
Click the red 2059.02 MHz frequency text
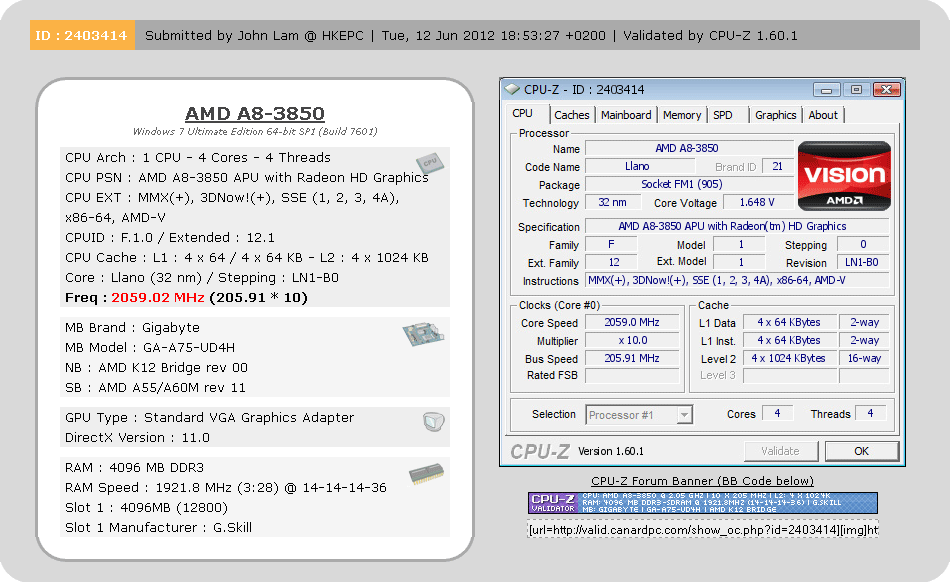coord(158,297)
